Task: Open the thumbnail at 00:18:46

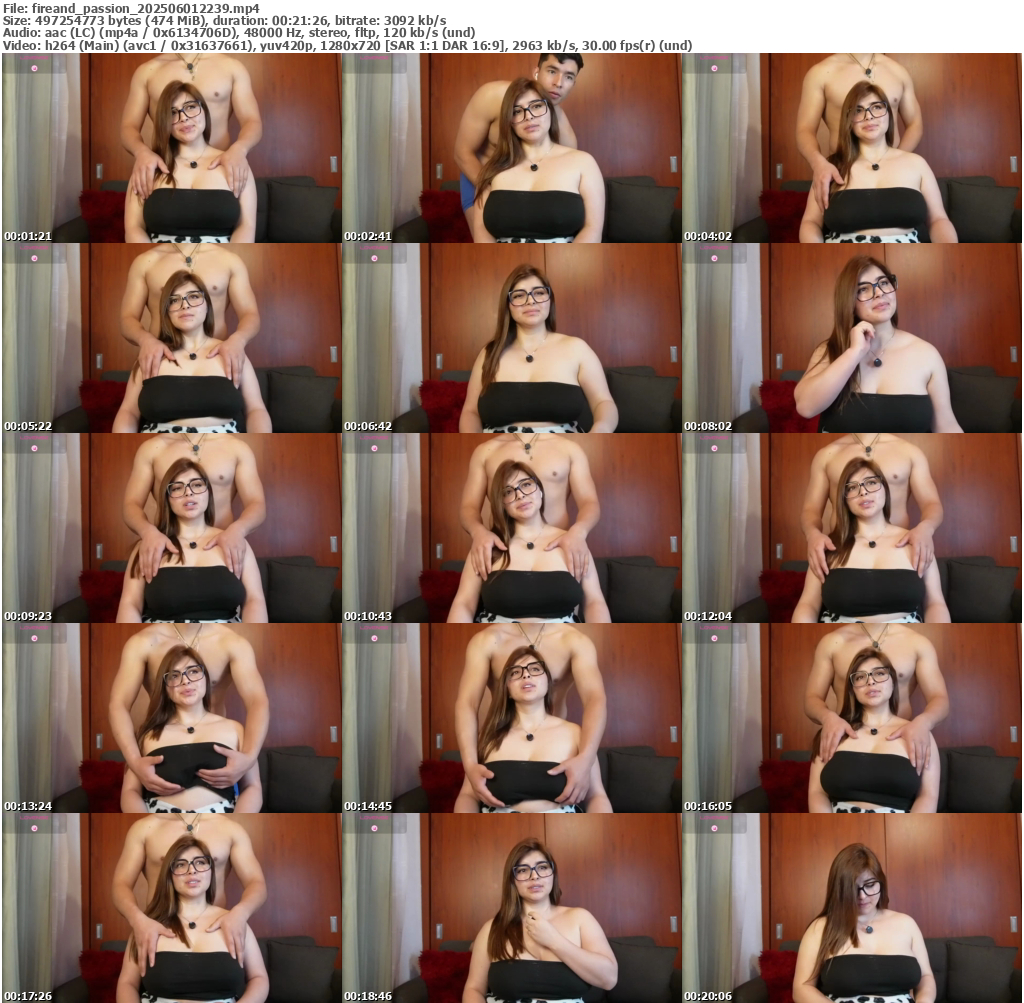Action: coord(511,908)
